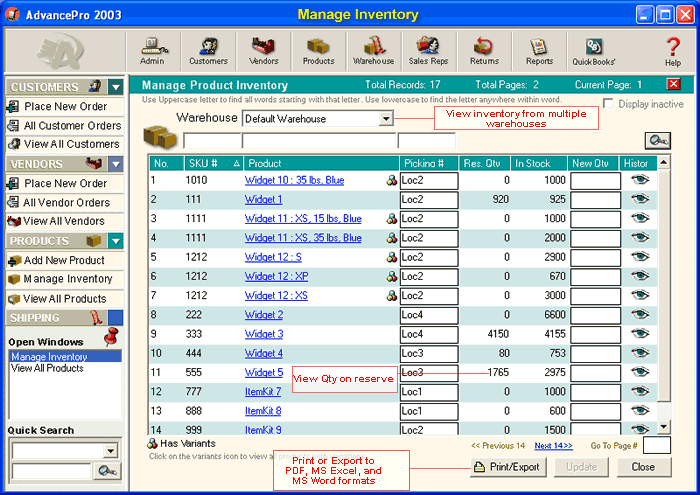
Task: View history eye icon for Widget 3
Action: click(640, 333)
